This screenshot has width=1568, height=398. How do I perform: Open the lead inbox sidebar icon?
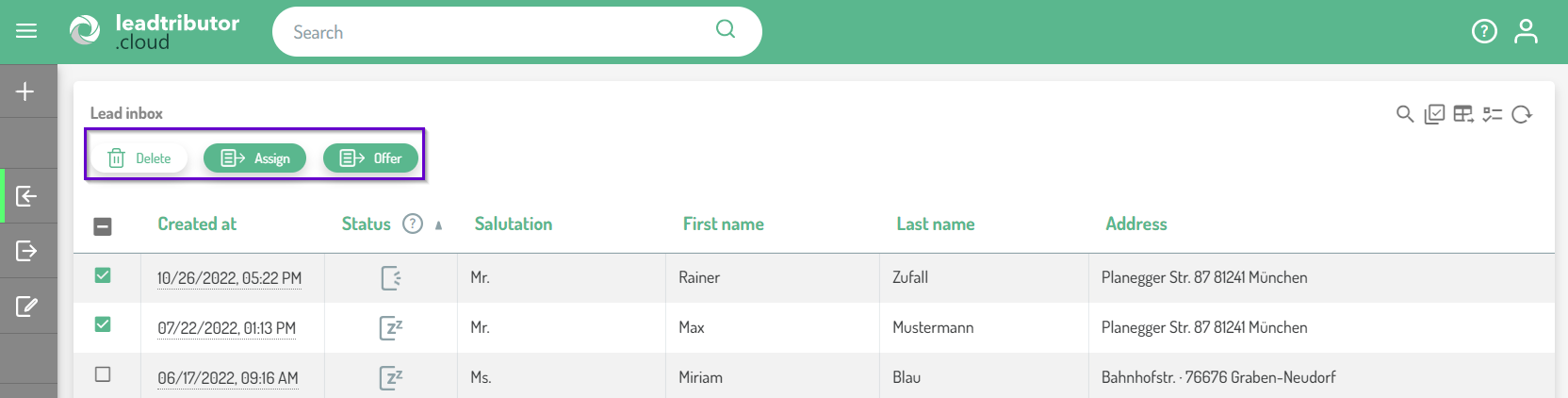coord(26,196)
